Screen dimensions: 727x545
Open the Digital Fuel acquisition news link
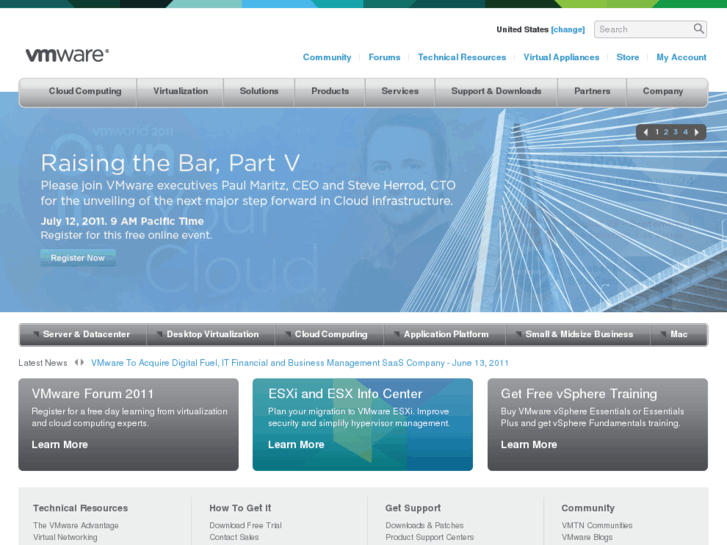[x=300, y=363]
